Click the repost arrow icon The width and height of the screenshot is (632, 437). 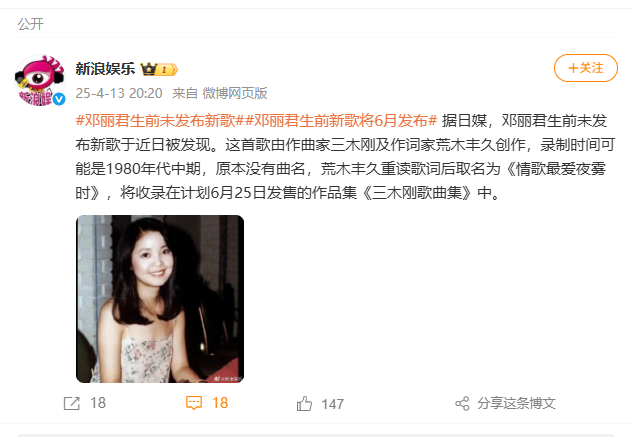pos(72,403)
